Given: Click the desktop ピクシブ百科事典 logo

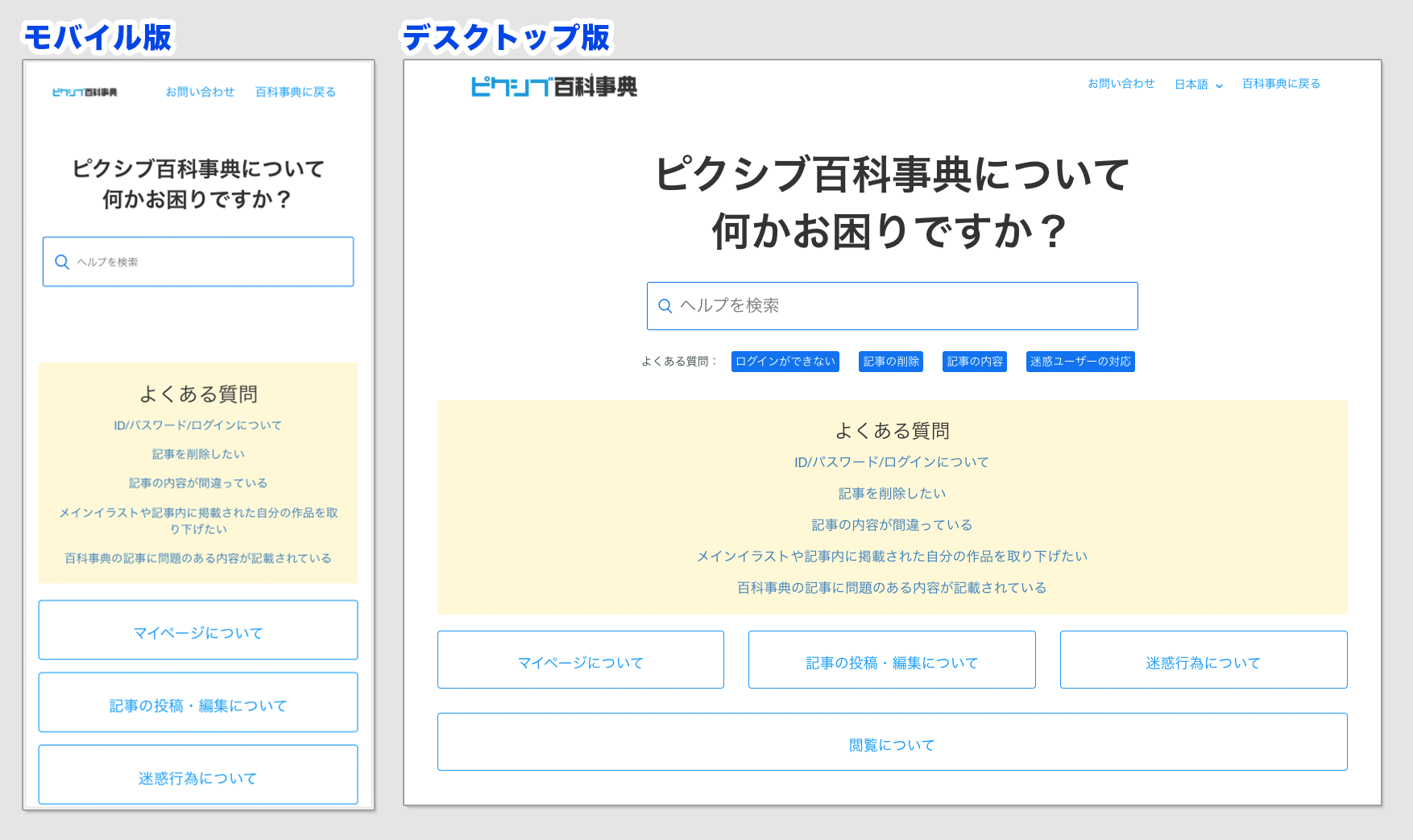Looking at the screenshot, I should point(553,86).
